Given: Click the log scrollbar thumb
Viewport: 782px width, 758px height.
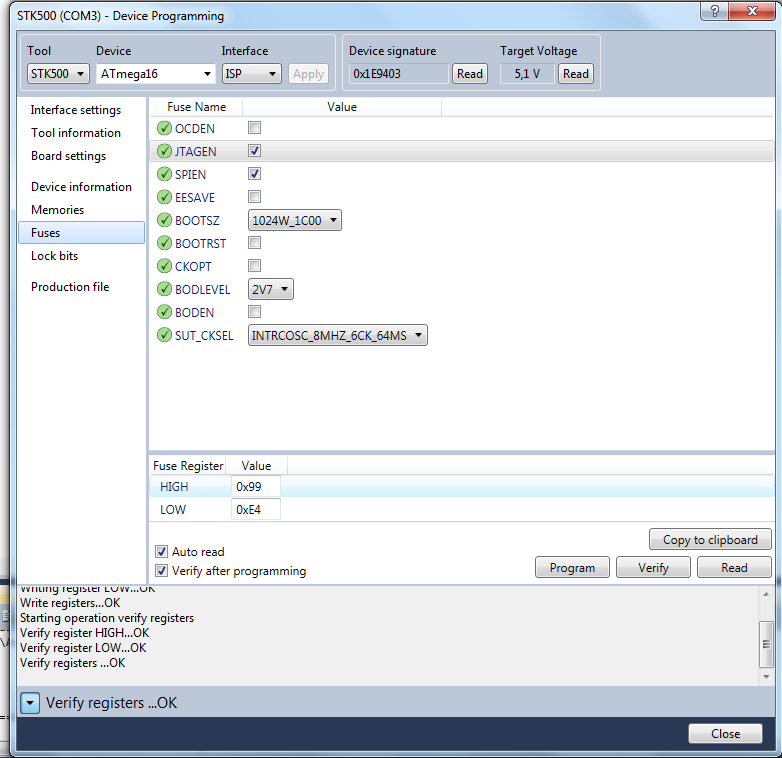Looking at the screenshot, I should (x=766, y=644).
